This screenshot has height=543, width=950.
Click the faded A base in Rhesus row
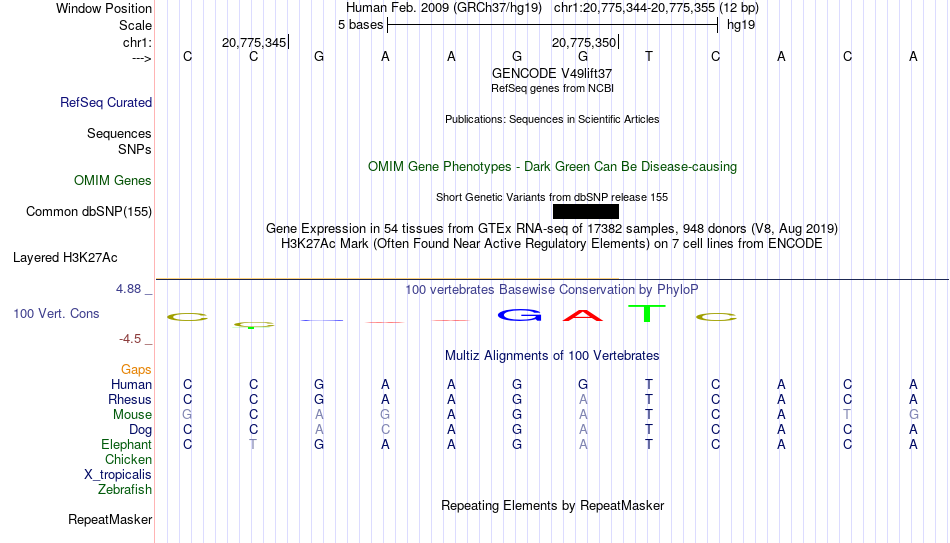[583, 399]
